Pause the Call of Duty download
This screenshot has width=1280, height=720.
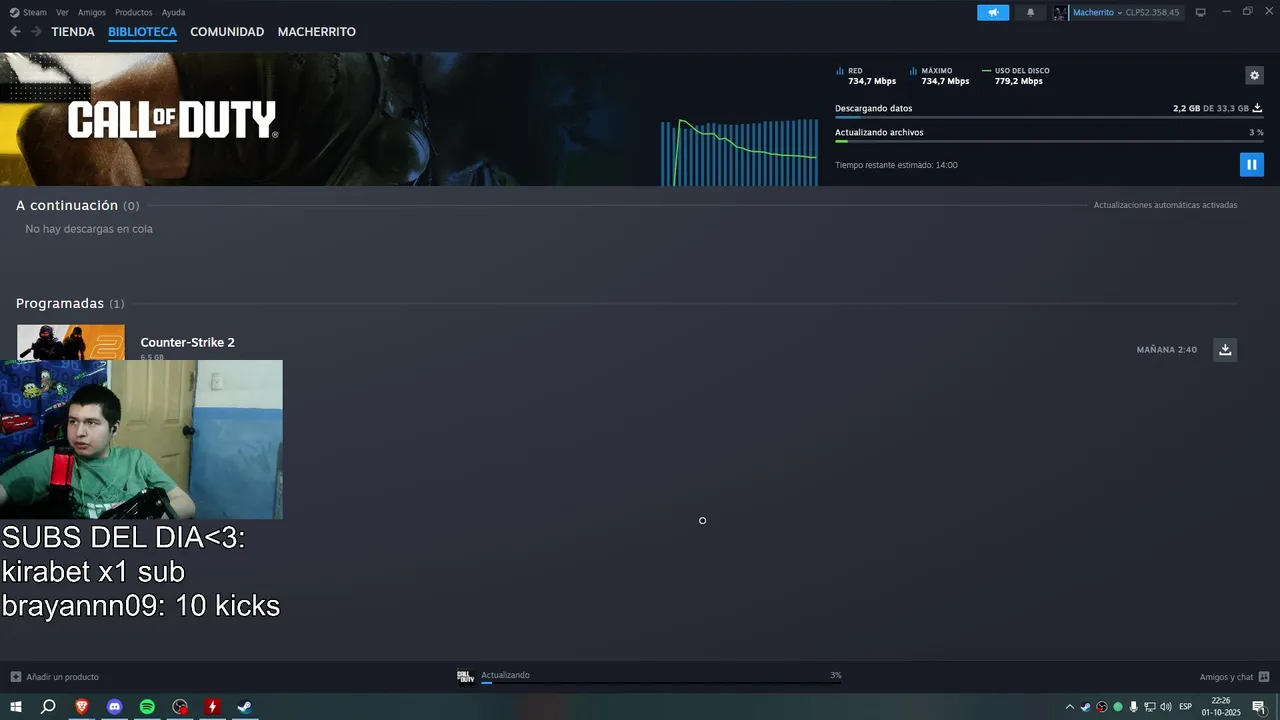pos(1251,164)
